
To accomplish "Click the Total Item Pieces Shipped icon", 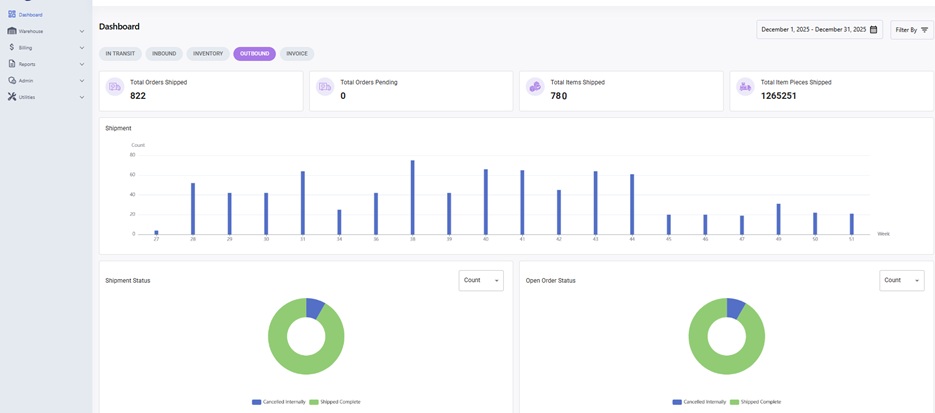I will 745,86.
